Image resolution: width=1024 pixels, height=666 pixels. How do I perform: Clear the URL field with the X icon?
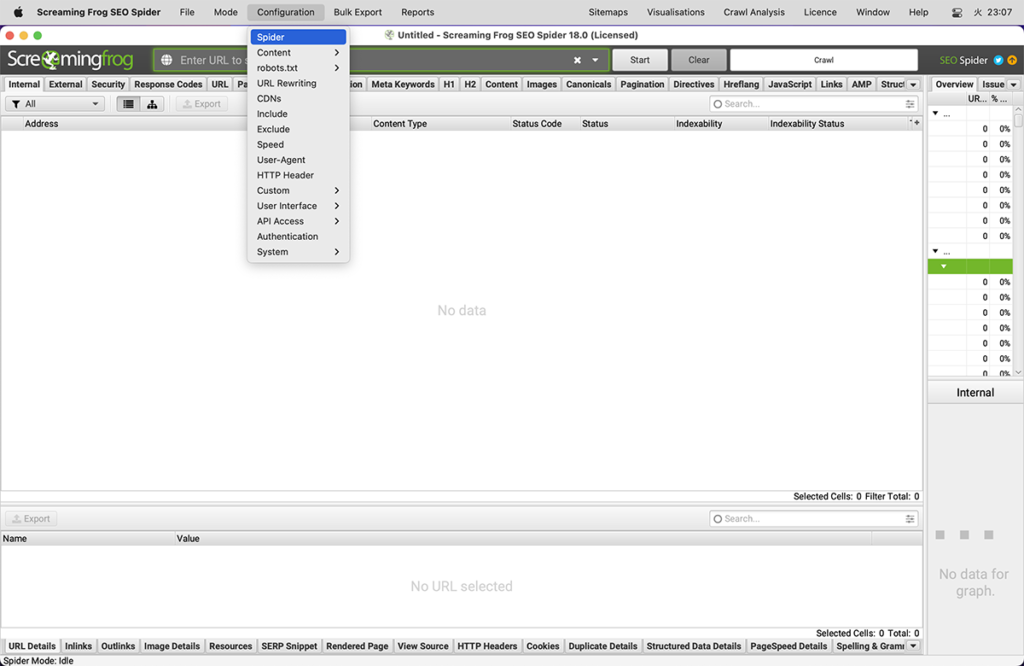(577, 60)
